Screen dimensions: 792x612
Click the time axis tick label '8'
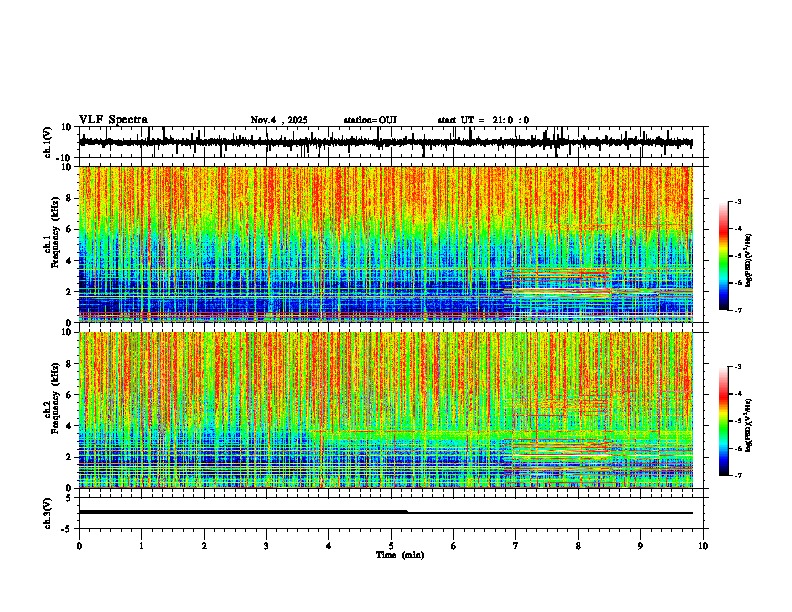coord(578,546)
